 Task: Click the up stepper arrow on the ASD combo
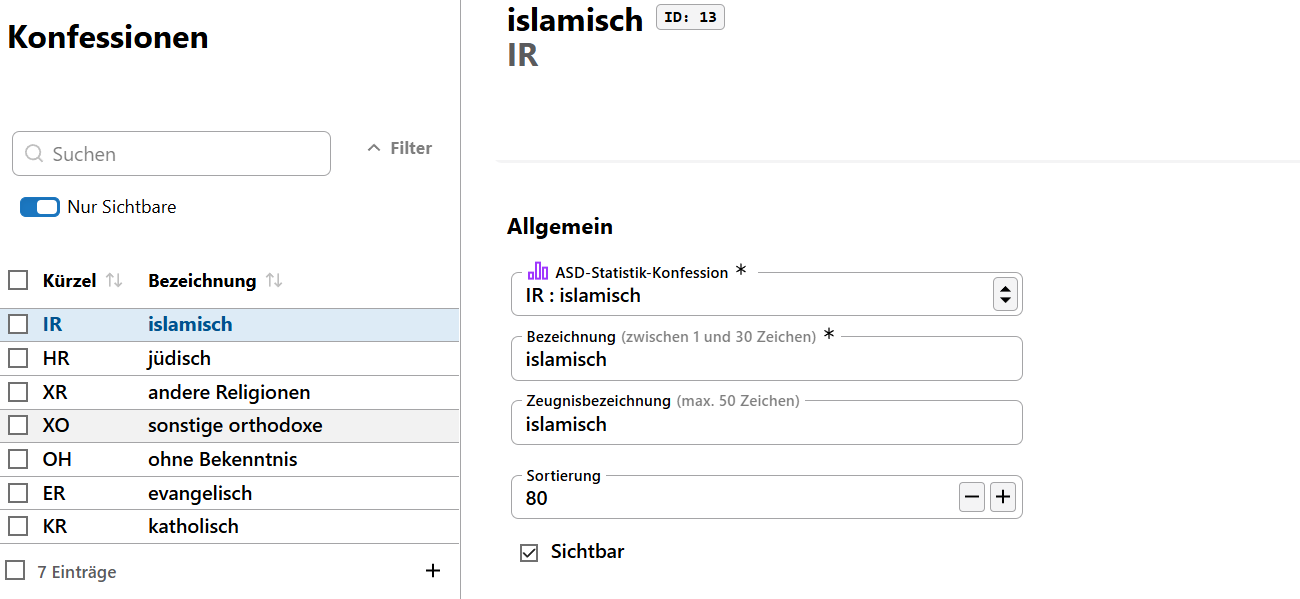(x=1004, y=287)
